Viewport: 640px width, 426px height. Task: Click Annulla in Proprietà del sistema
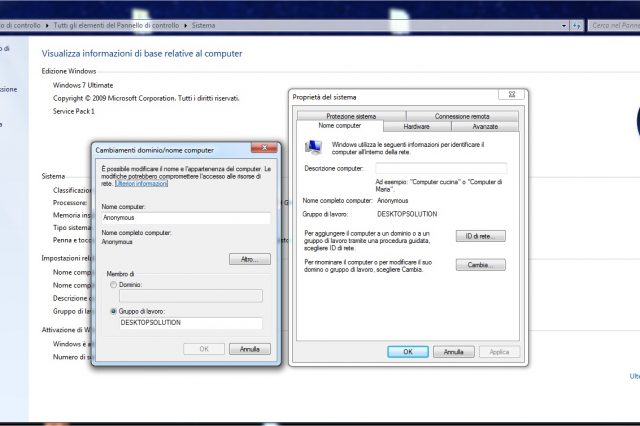click(453, 352)
